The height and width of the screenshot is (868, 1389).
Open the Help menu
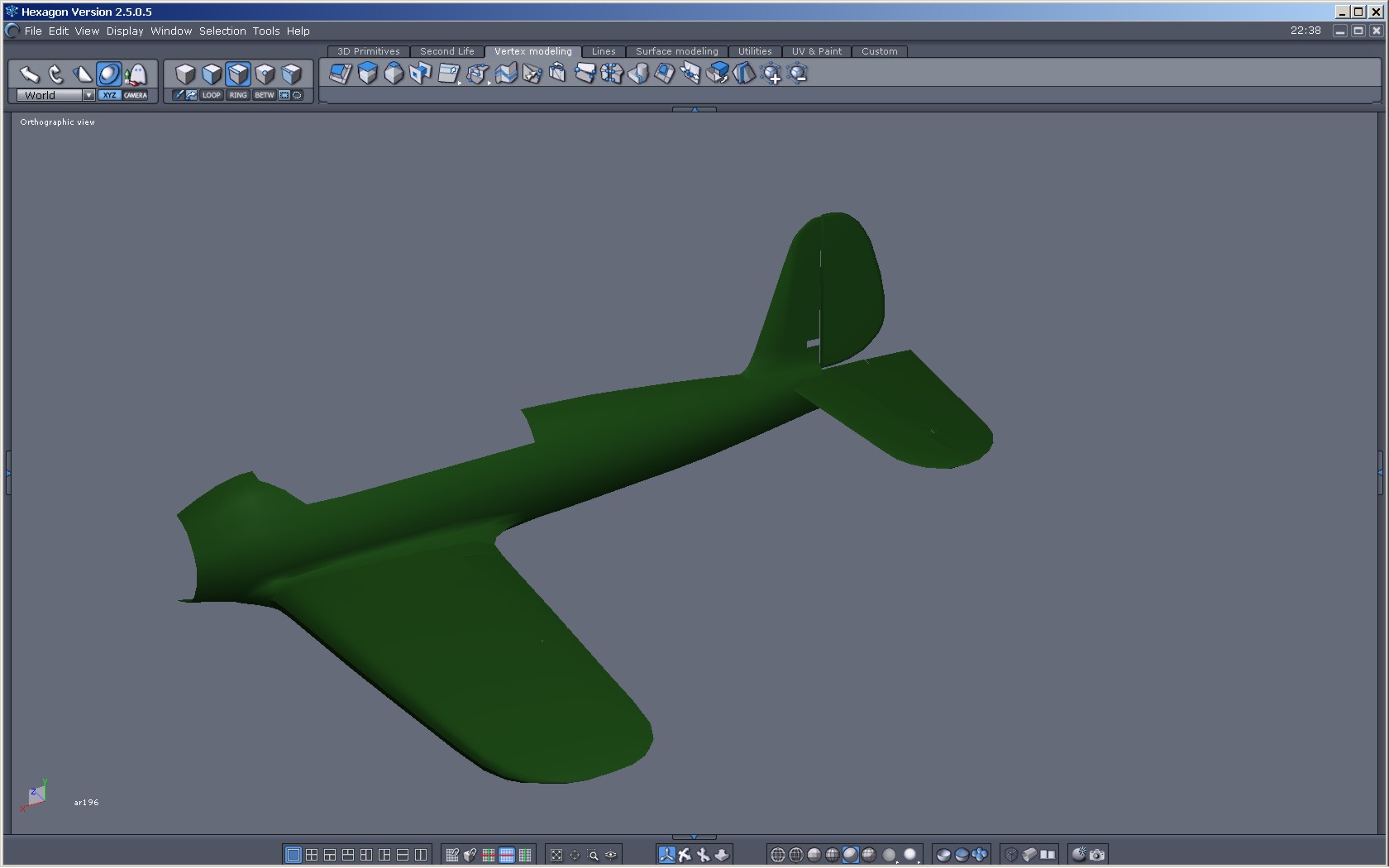(x=298, y=31)
